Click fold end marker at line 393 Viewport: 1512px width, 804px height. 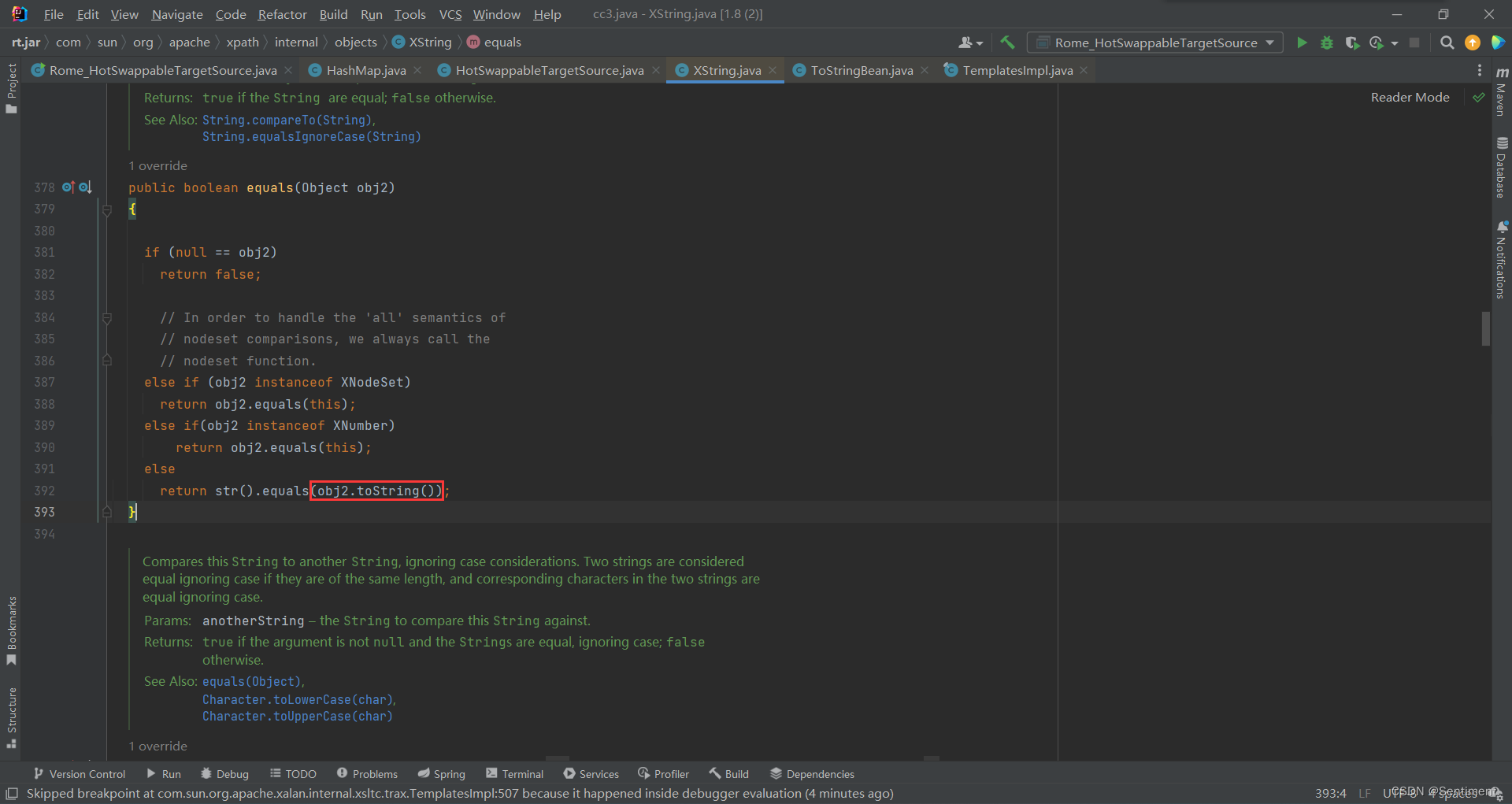(x=107, y=512)
